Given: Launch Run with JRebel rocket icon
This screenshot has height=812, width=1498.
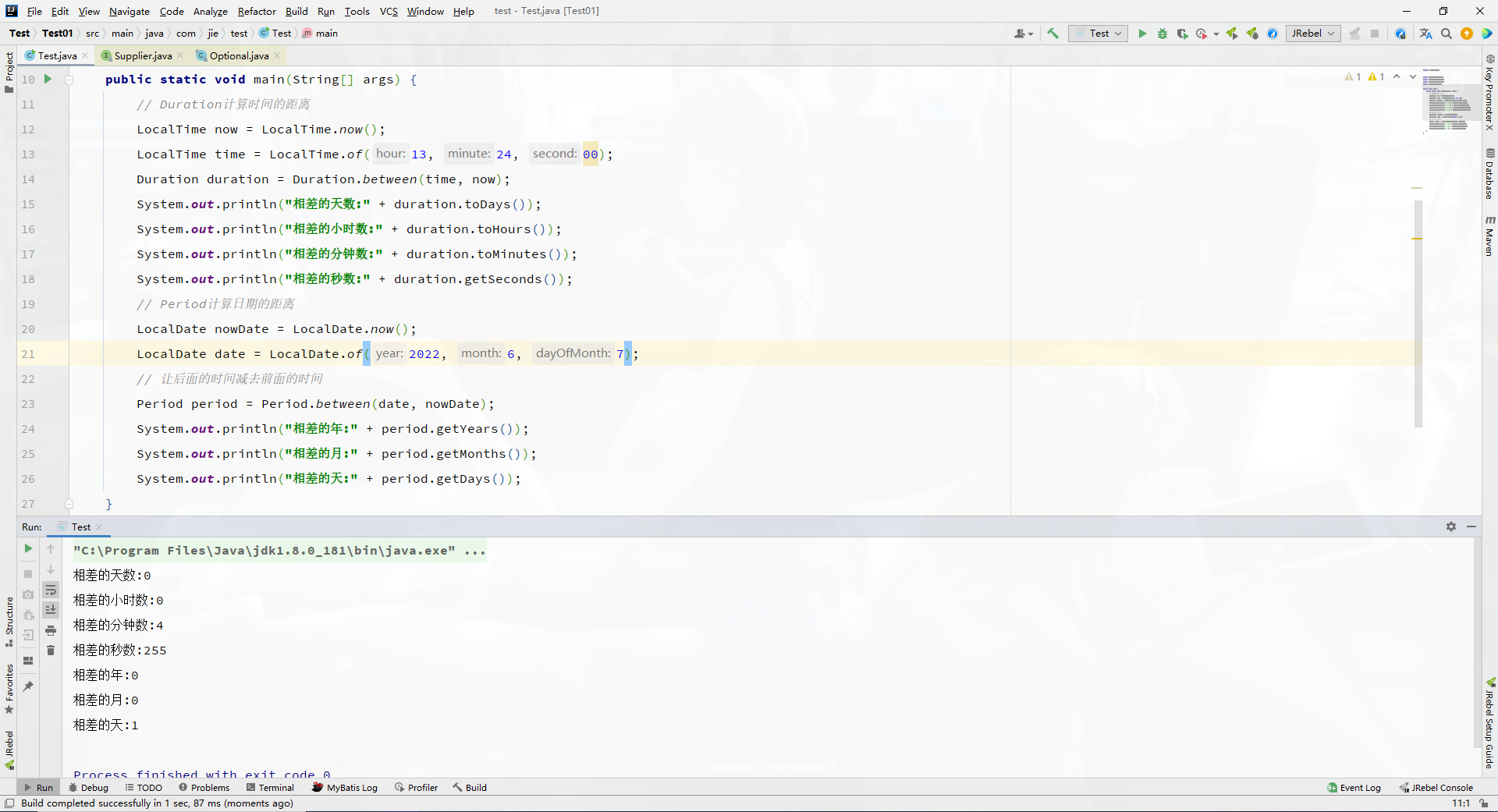Looking at the screenshot, I should point(1232,34).
